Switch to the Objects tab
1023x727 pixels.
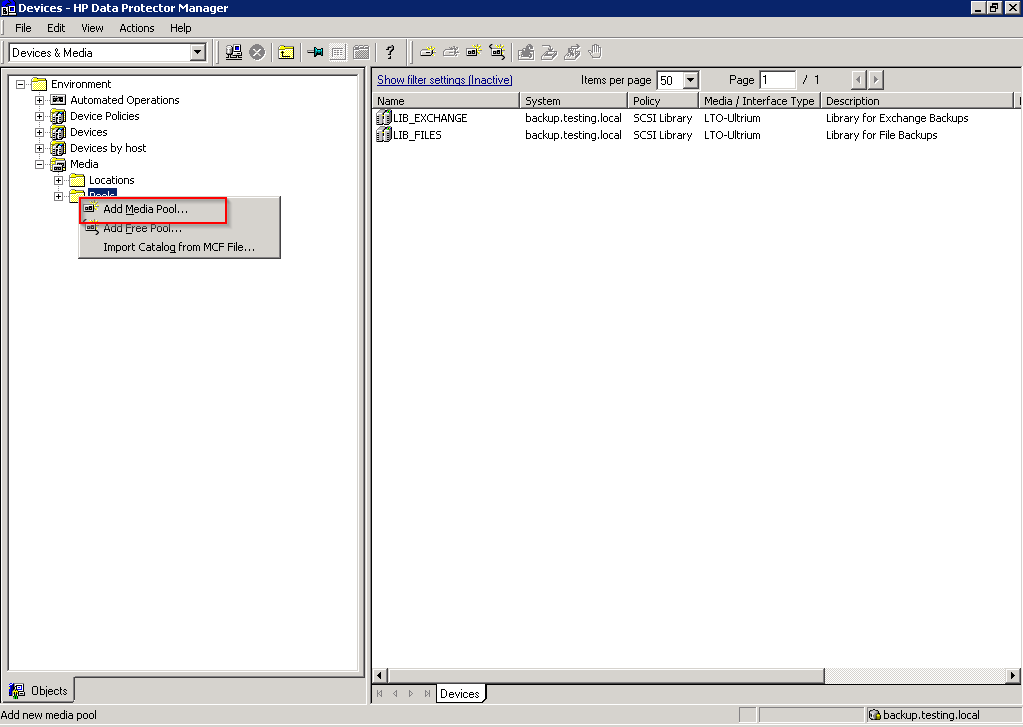coord(39,690)
